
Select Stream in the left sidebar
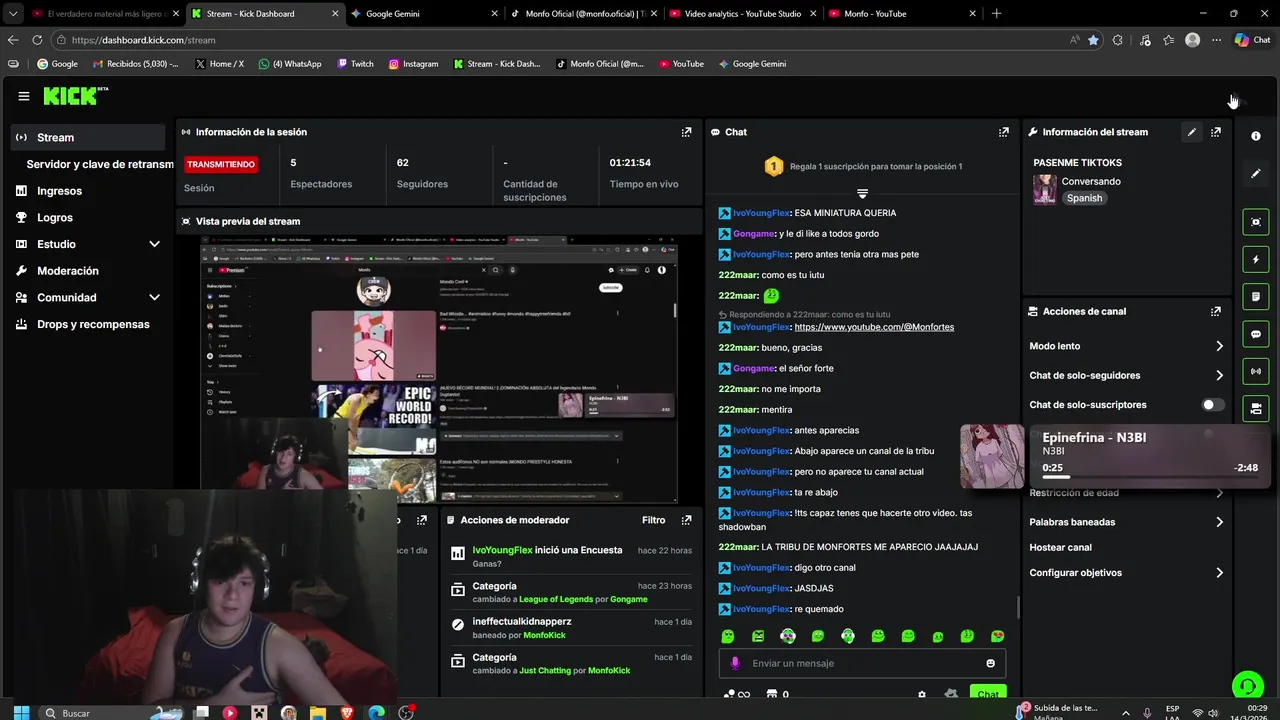(x=88, y=138)
